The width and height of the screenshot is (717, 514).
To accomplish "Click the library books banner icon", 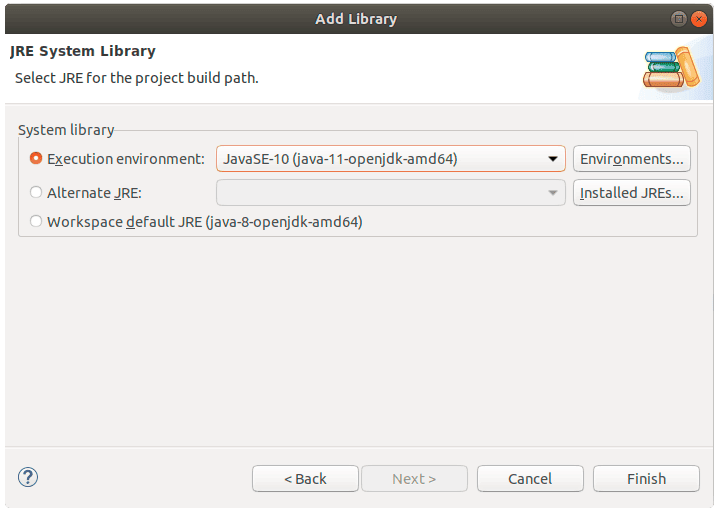I will click(671, 69).
